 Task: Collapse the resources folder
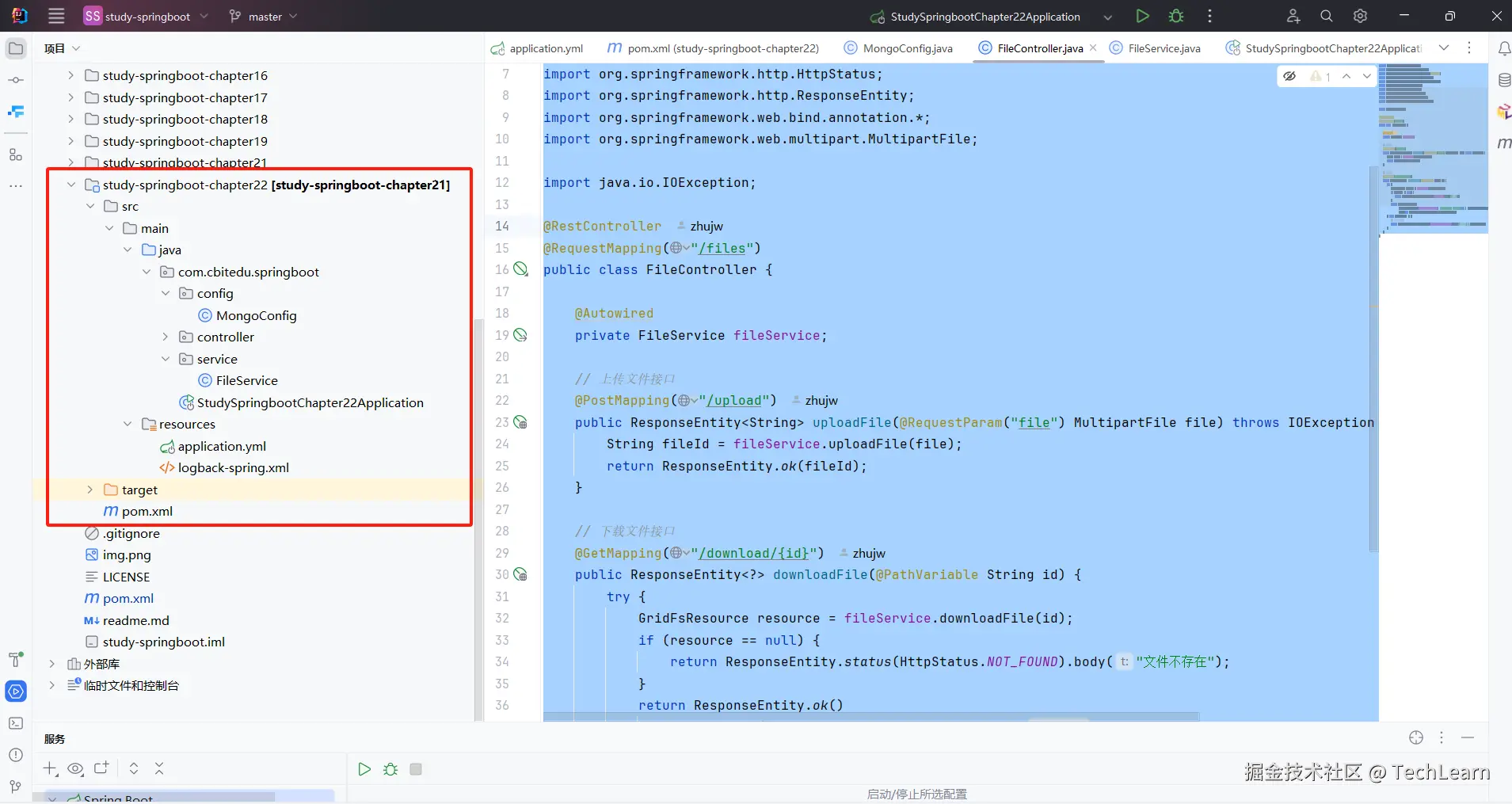click(x=128, y=424)
